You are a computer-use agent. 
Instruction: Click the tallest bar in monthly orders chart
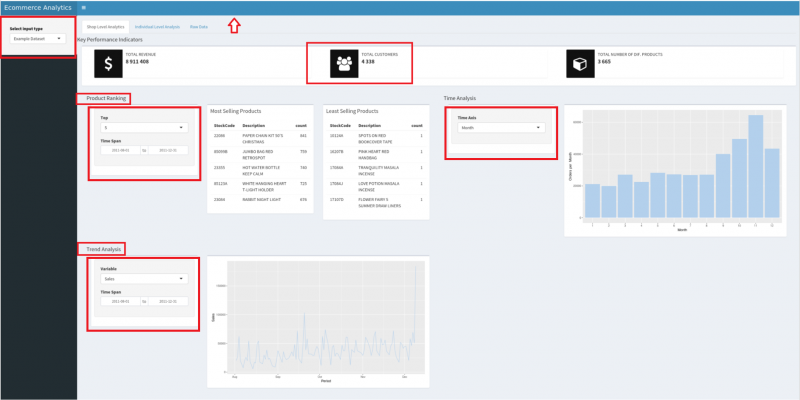tap(756, 166)
